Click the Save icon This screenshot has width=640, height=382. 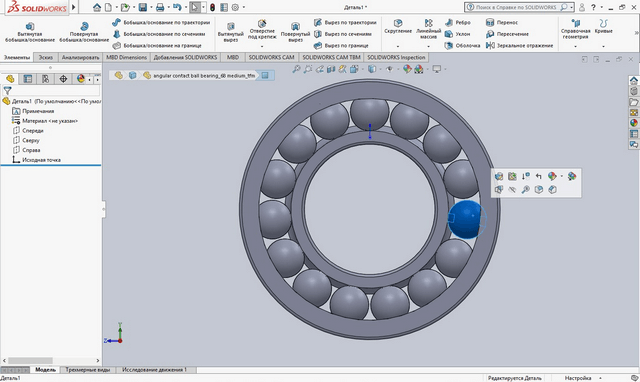[x=142, y=7]
